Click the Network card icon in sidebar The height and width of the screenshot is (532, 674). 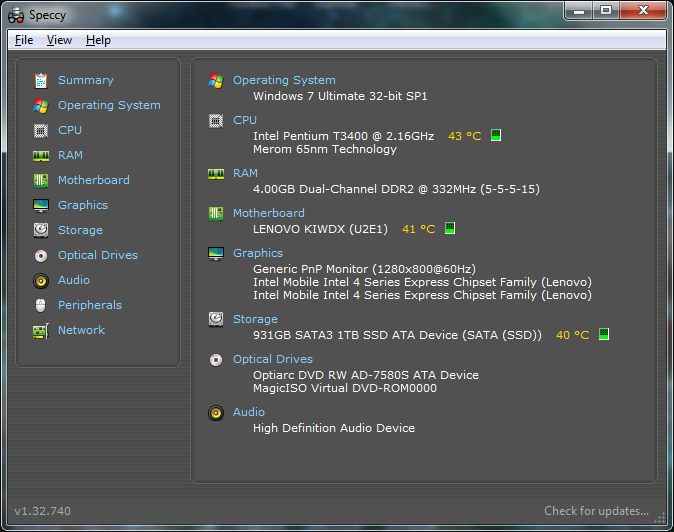[x=41, y=331]
